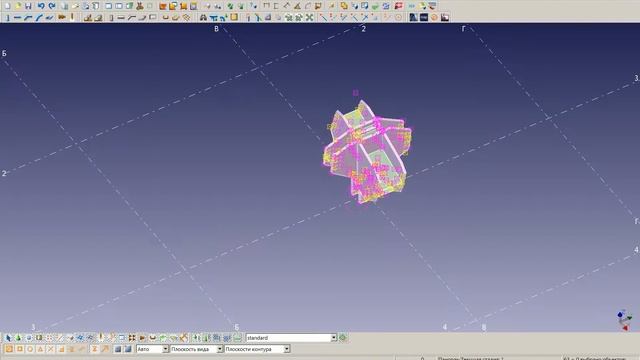This screenshot has width=640, height=360.
Task: Click the green gear icon beside standard filter
Action: tap(343, 338)
